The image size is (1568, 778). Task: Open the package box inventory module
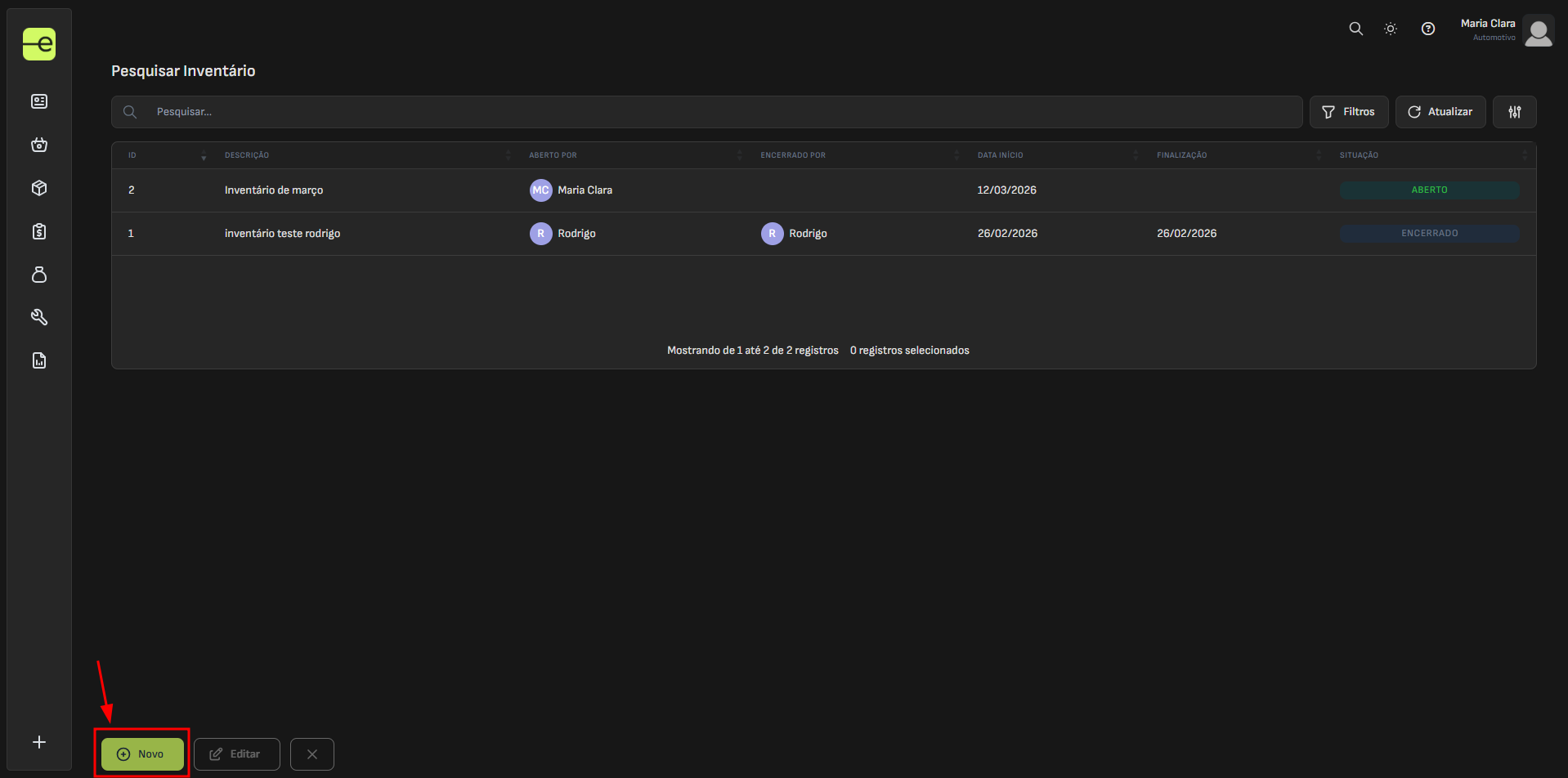tap(39, 188)
